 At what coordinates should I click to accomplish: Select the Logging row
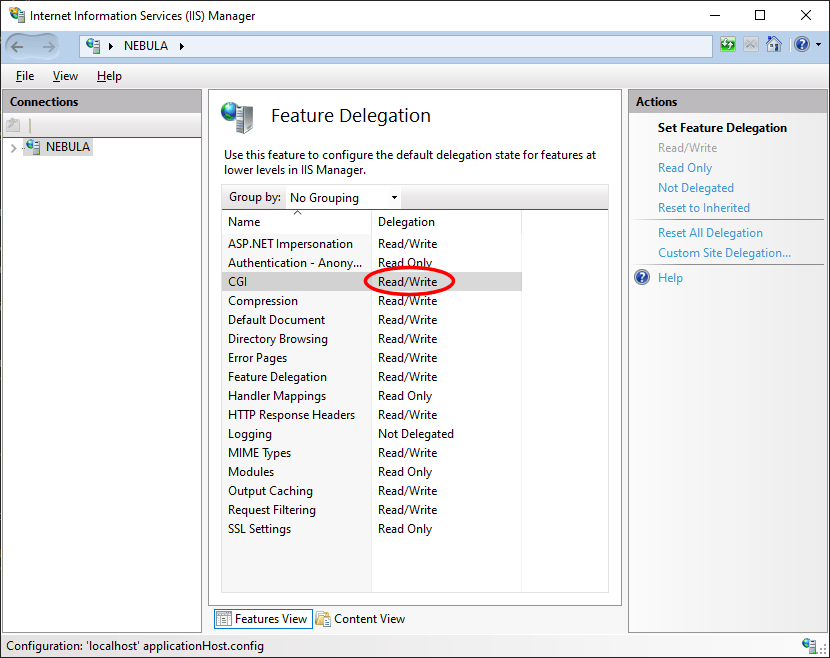(372, 434)
